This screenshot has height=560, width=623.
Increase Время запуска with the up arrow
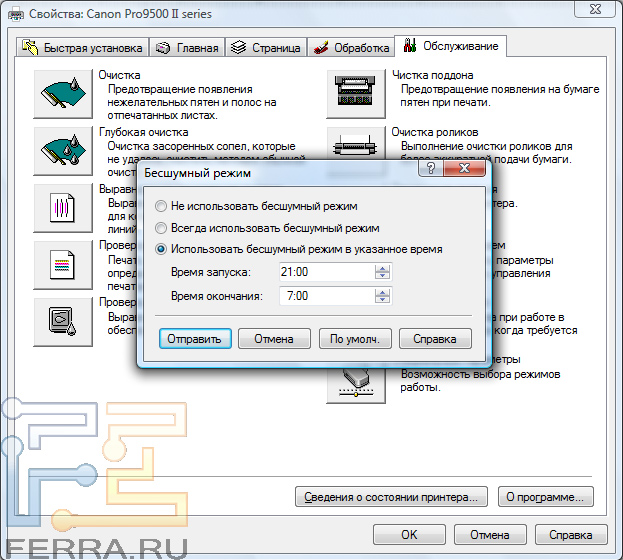tap(382, 268)
